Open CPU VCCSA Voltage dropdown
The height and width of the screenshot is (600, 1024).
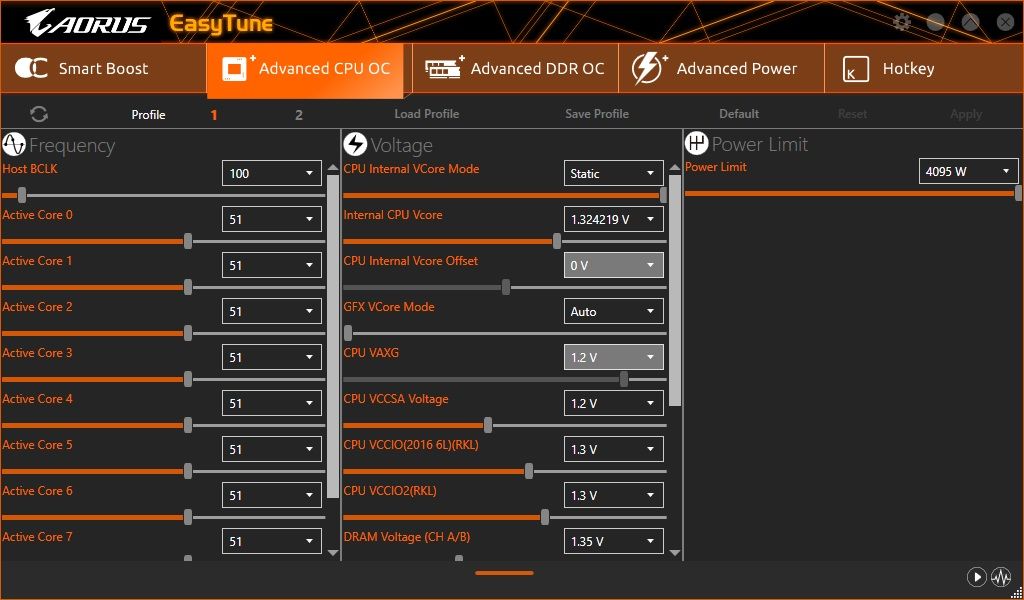(614, 403)
